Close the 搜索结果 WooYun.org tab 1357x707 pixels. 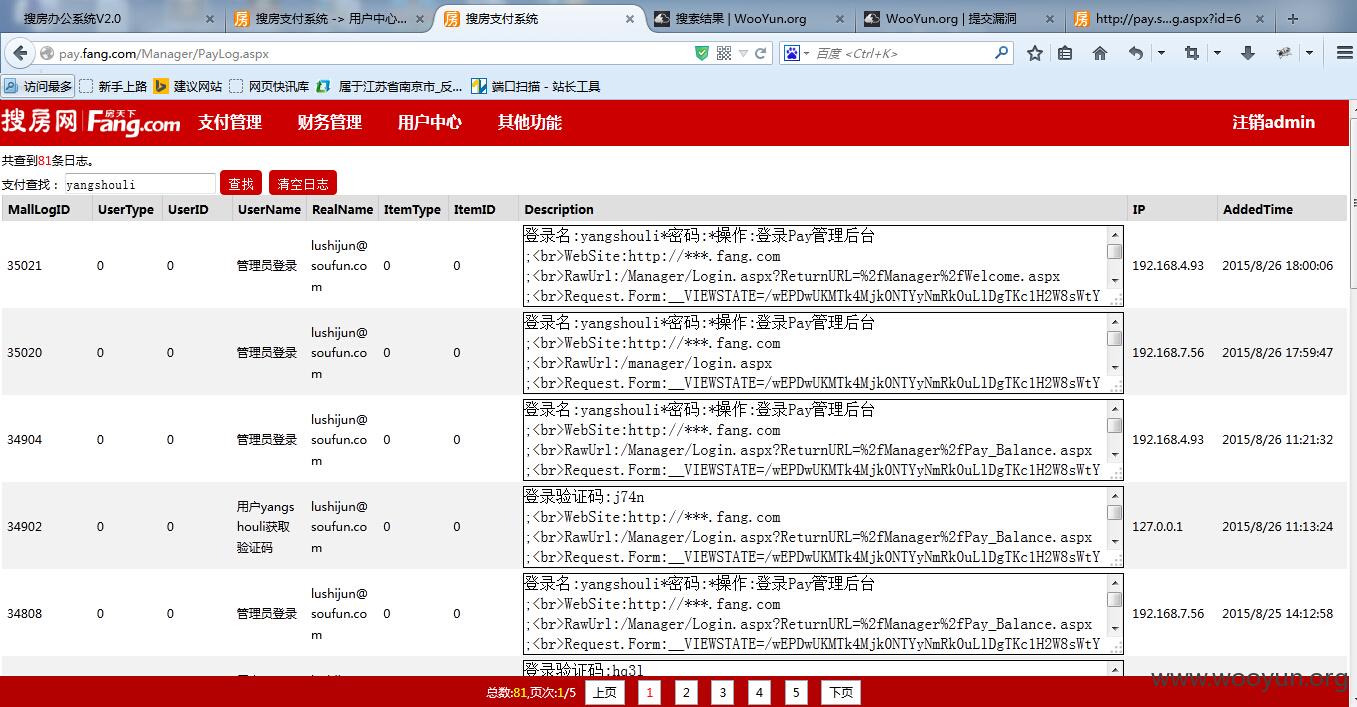[x=839, y=18]
